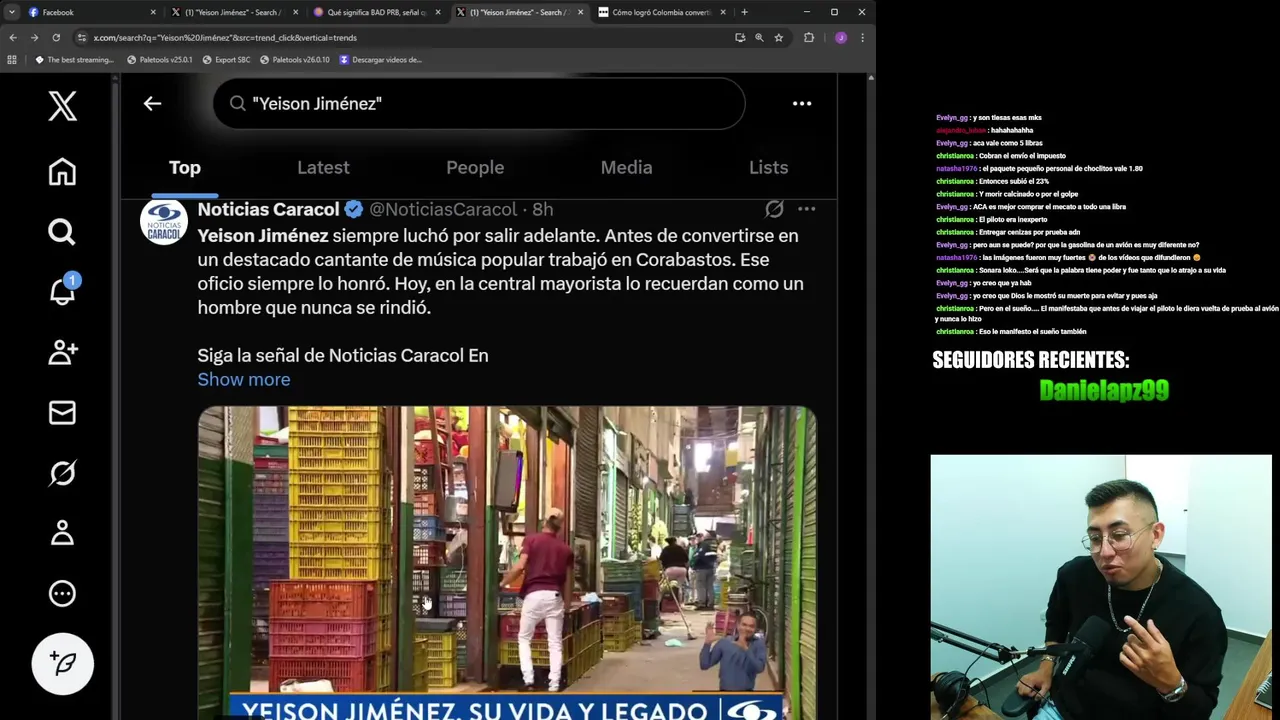Open the 'Descargar videos de...' bookmark
Image resolution: width=1280 pixels, height=720 pixels.
click(x=380, y=59)
